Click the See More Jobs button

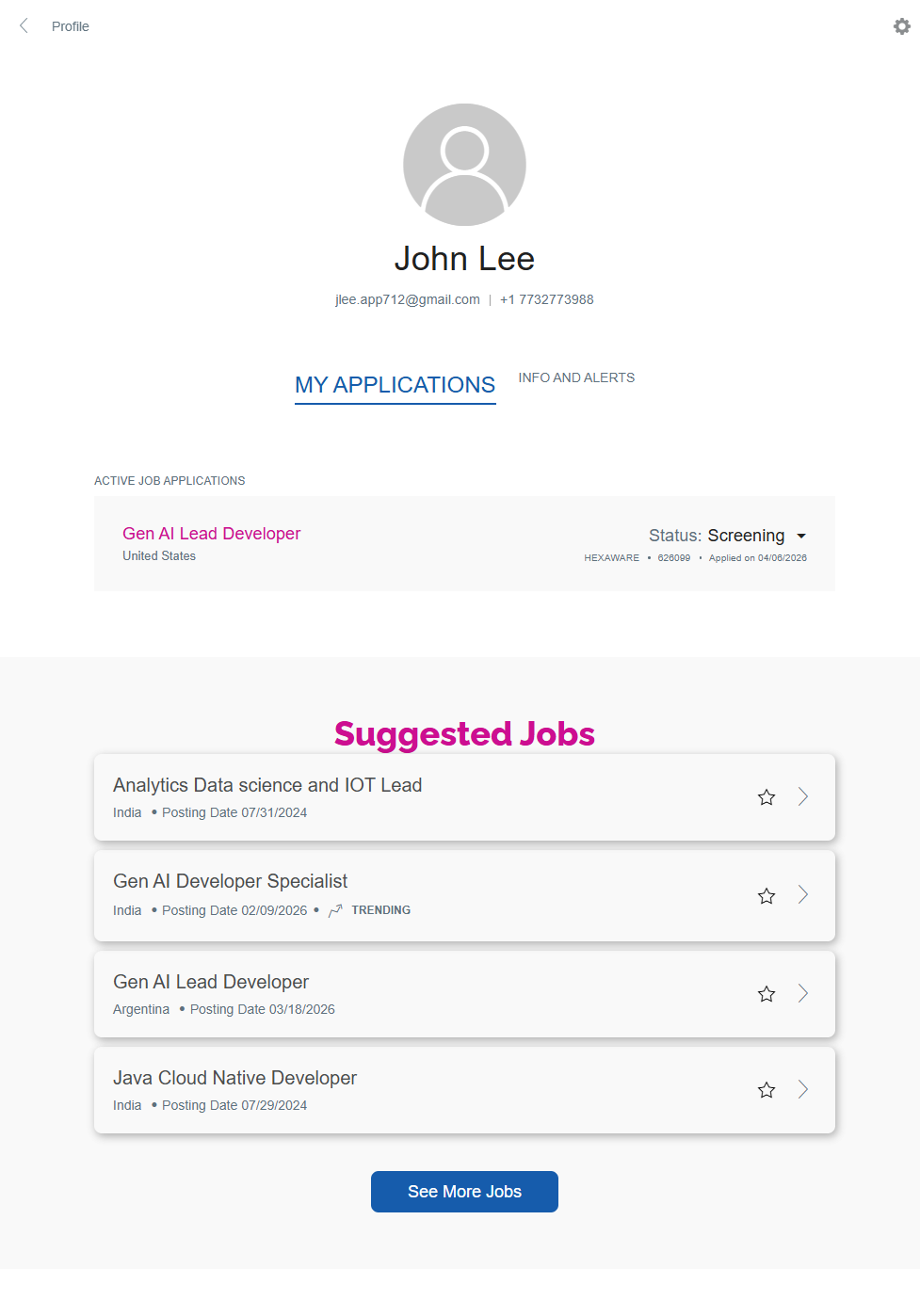coord(464,1192)
